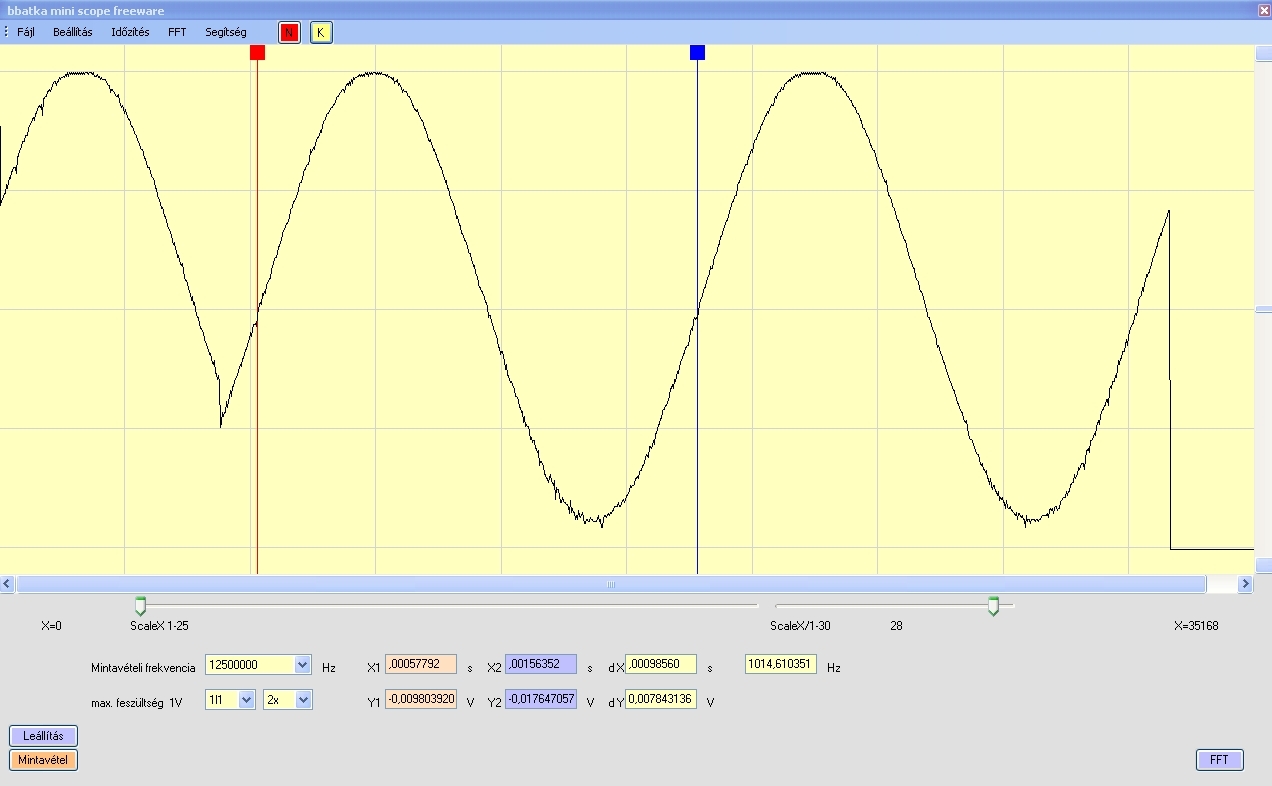Image resolution: width=1272 pixels, height=786 pixels.
Task: Click the Y1 value field
Action: (x=421, y=699)
